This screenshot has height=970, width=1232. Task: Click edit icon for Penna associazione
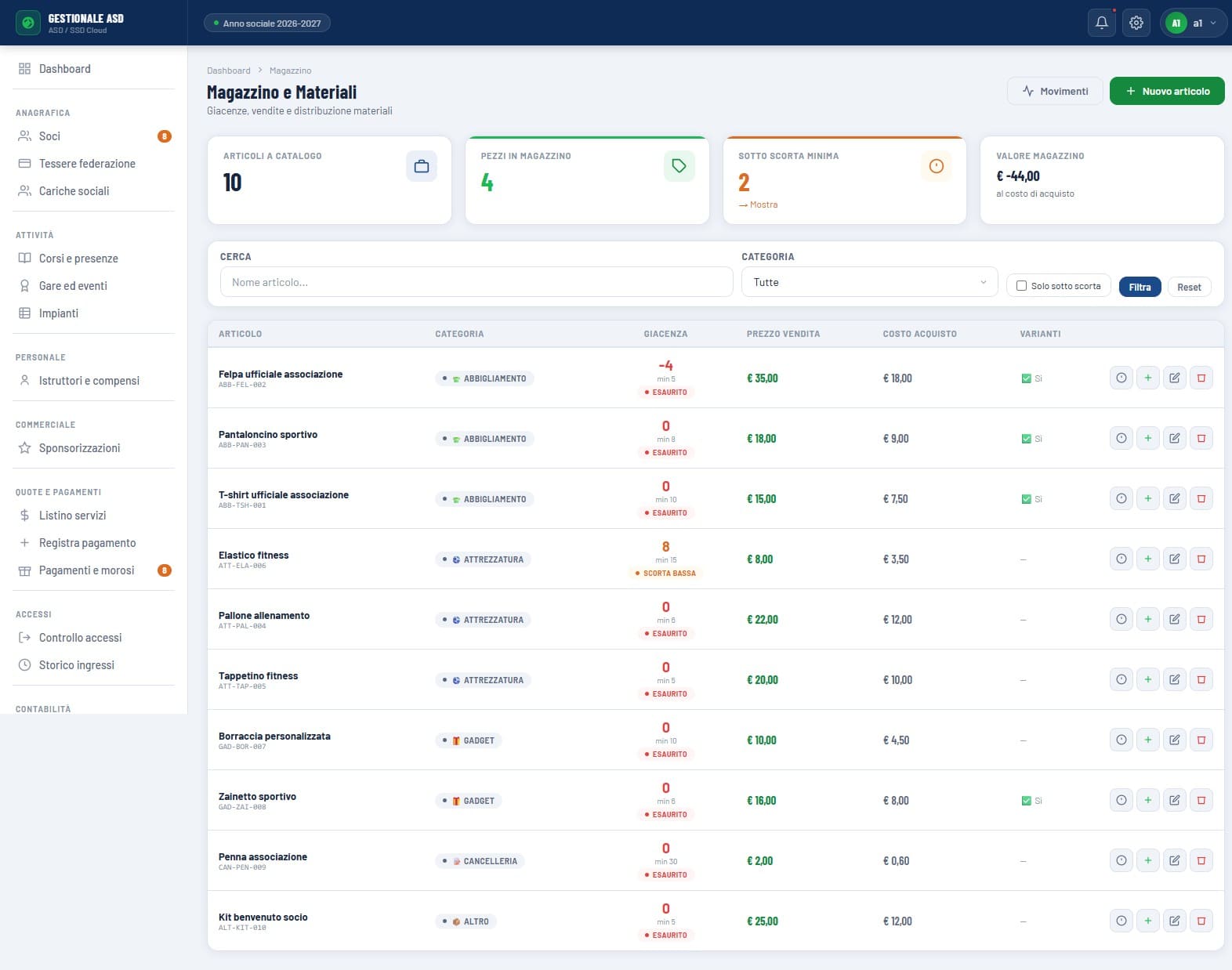click(1174, 860)
